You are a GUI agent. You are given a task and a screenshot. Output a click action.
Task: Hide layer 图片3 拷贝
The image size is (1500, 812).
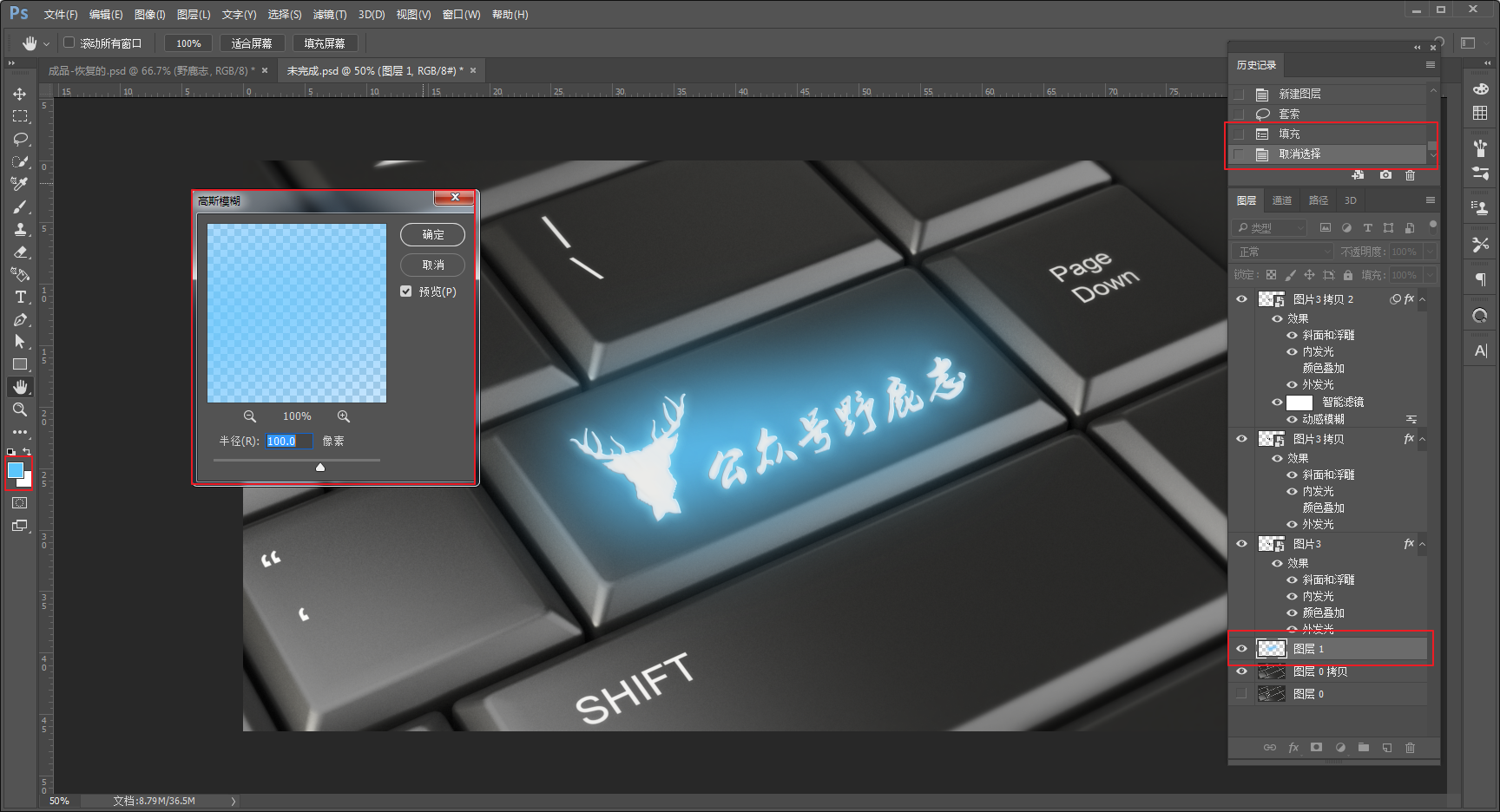[x=1241, y=439]
